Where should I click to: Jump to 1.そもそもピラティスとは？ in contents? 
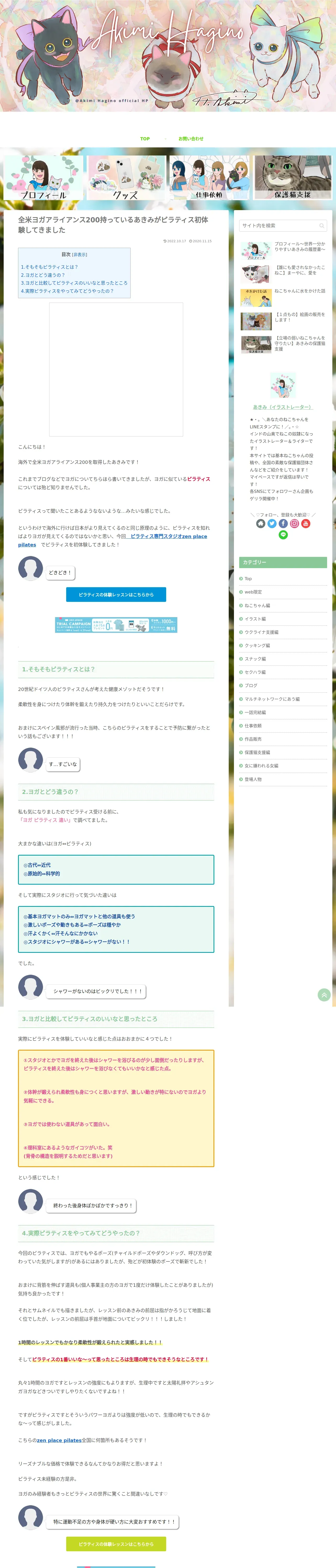point(49,267)
